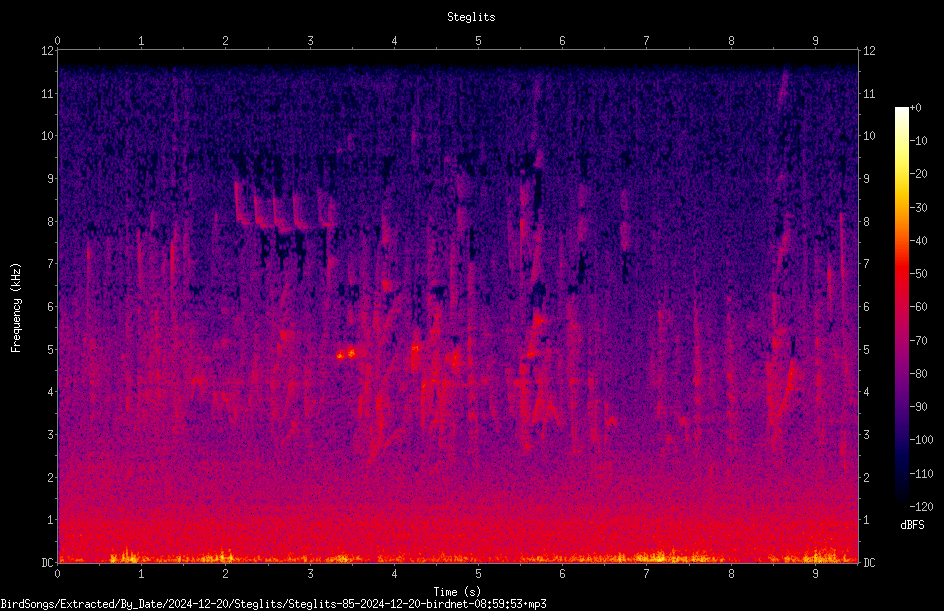
Task: Click the 5 second tick on the bottom axis
Action: 478,574
